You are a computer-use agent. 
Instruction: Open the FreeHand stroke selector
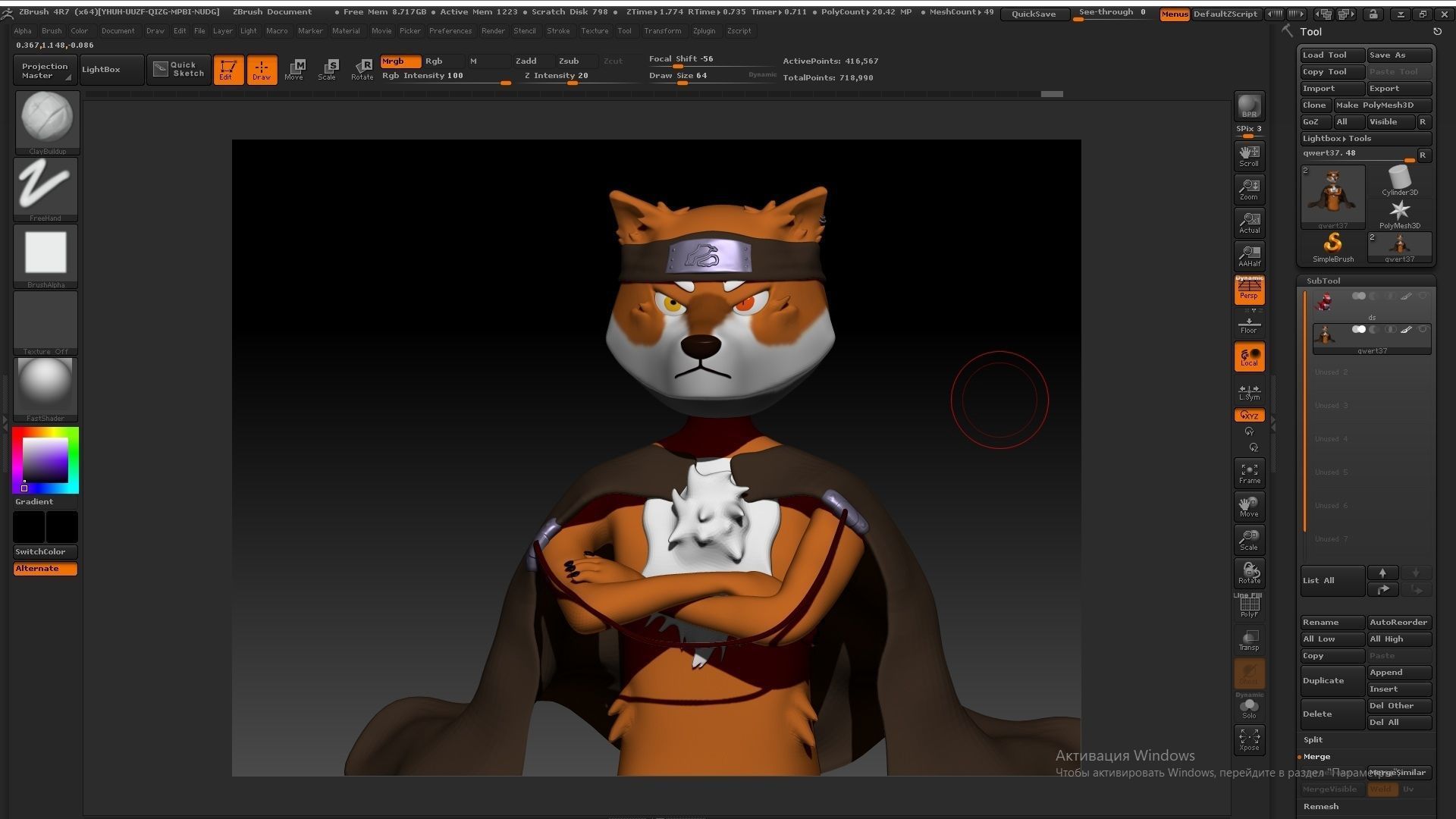46,190
